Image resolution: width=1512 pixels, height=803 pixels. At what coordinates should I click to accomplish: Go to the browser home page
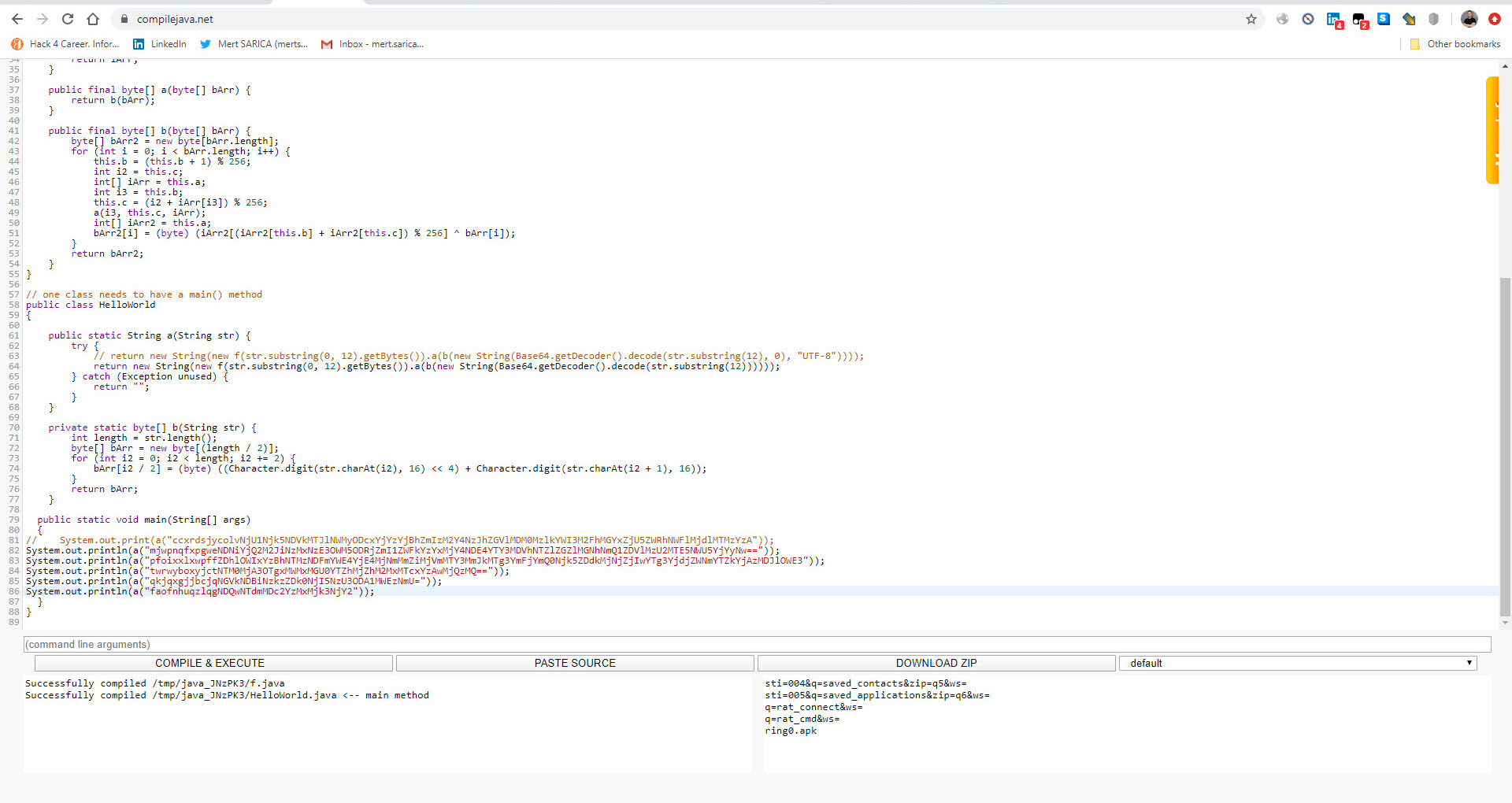click(93, 19)
